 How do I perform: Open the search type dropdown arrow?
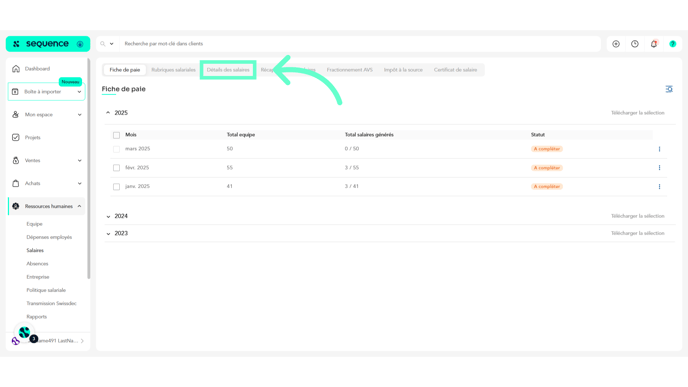(x=111, y=44)
